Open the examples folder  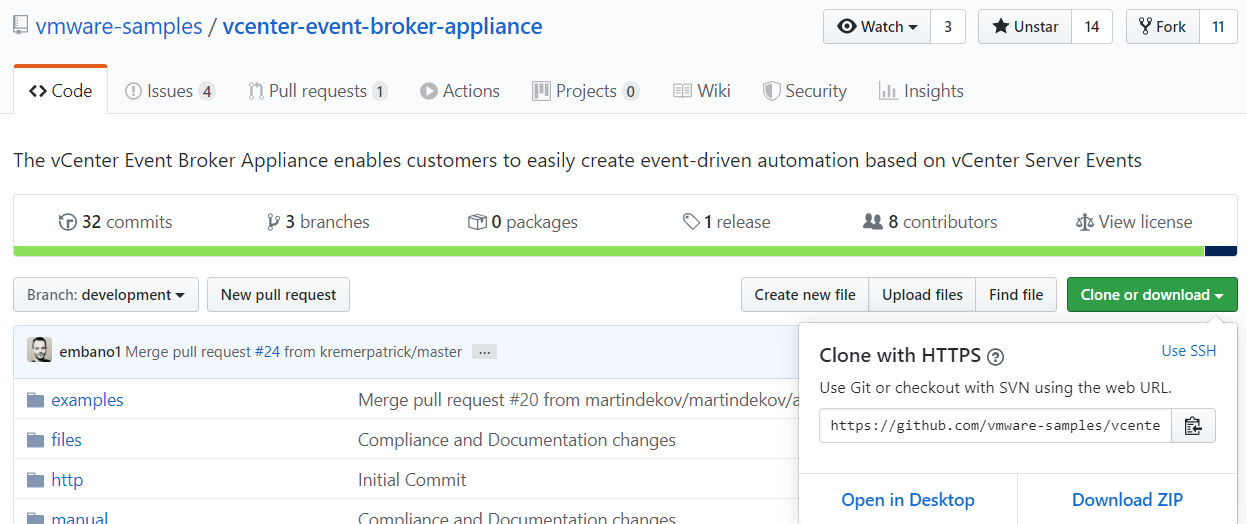87,400
